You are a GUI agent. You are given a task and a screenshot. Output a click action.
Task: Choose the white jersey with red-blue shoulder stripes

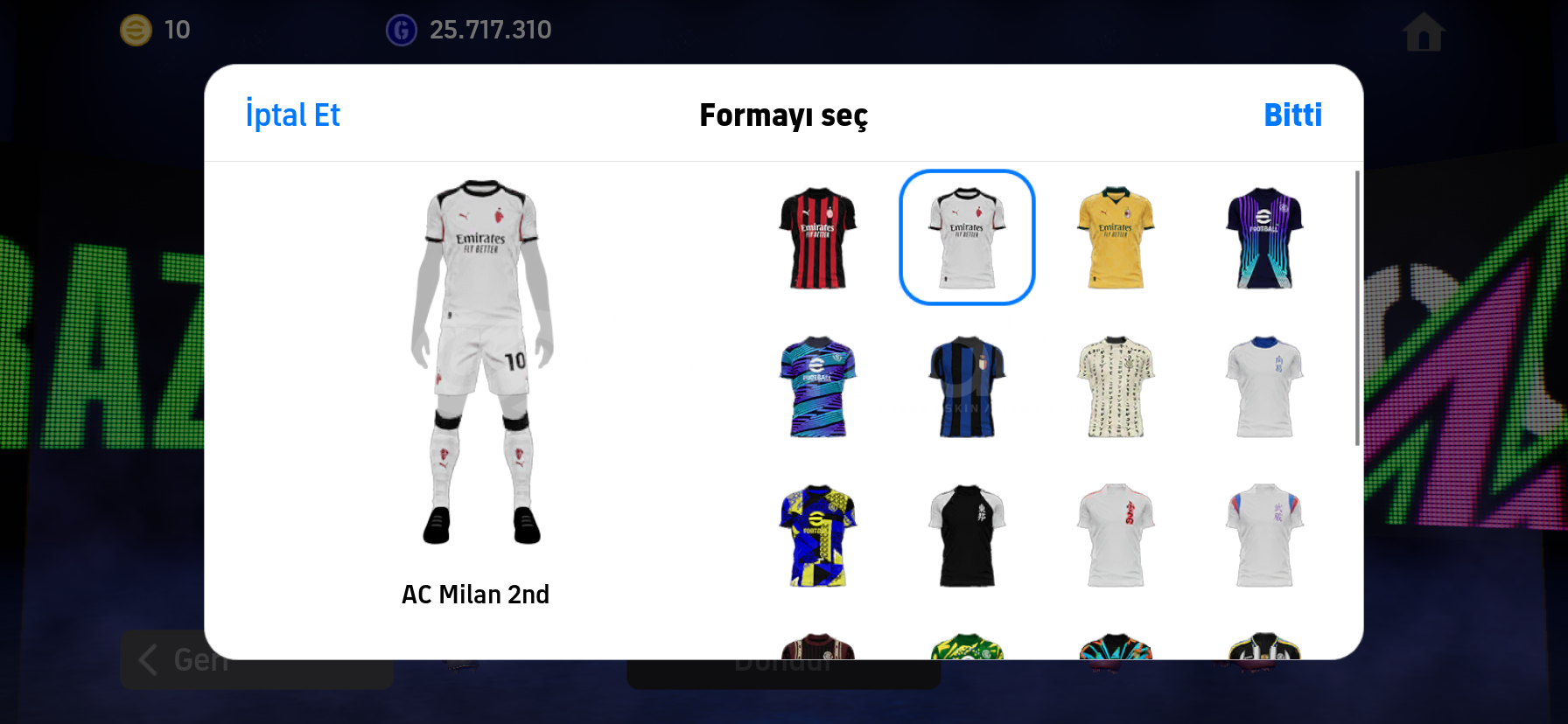pos(1264,535)
